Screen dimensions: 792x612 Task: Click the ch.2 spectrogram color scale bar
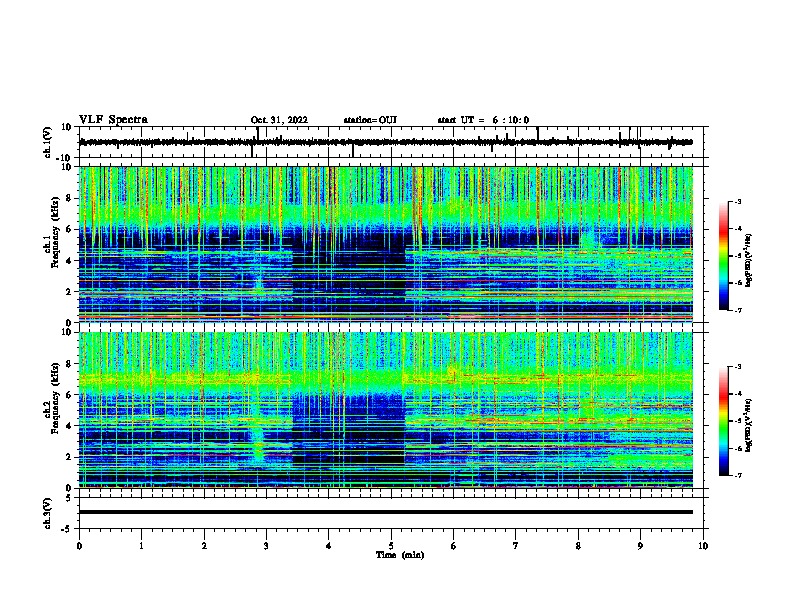tap(723, 421)
